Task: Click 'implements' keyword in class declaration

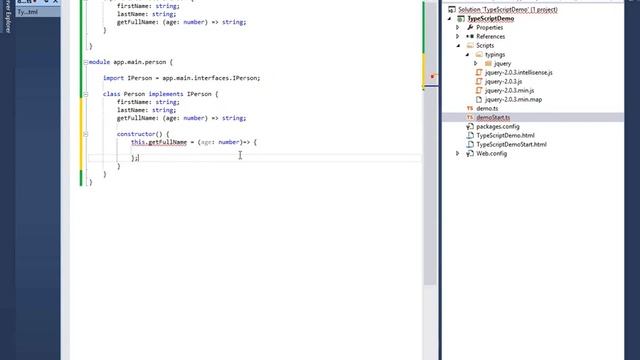Action: (x=166, y=94)
